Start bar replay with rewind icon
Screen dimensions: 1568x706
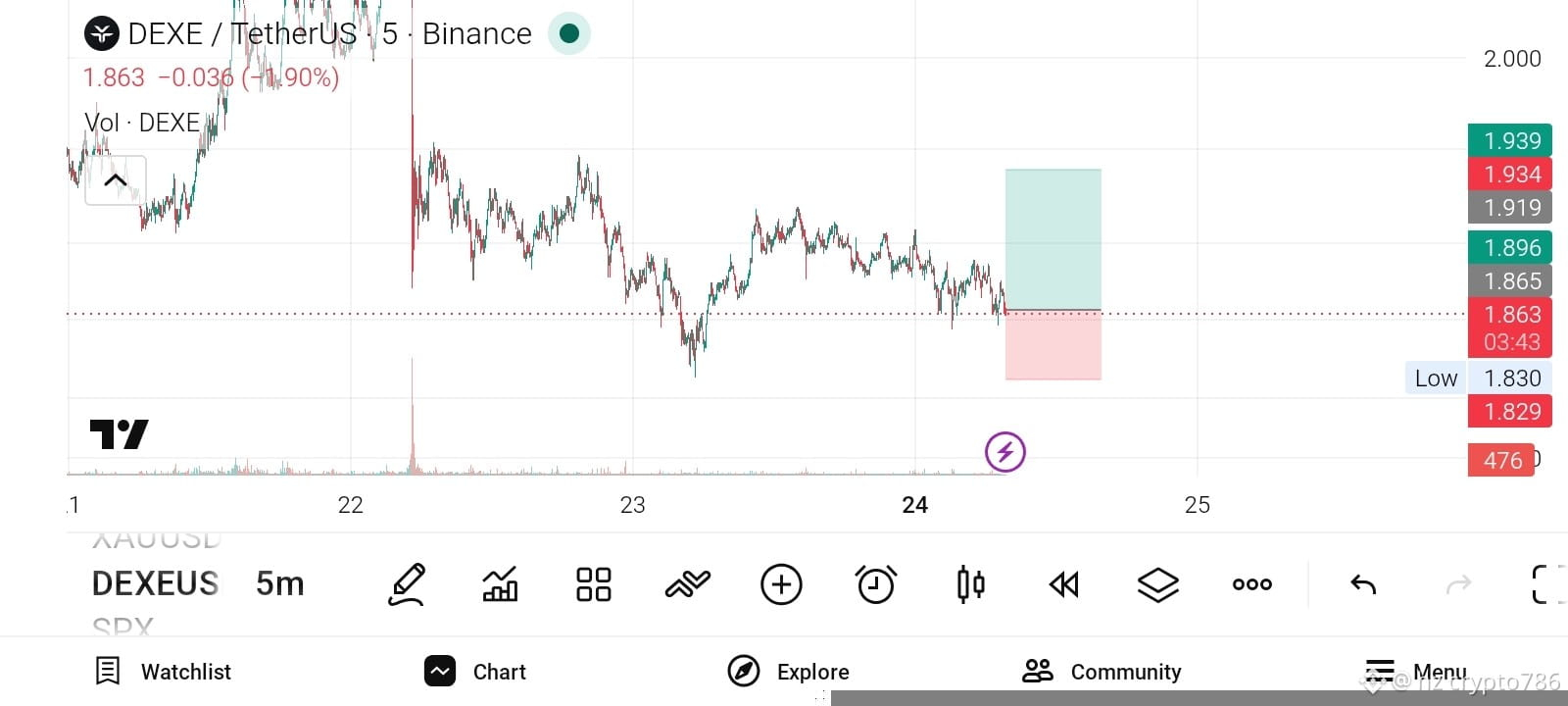click(1063, 584)
